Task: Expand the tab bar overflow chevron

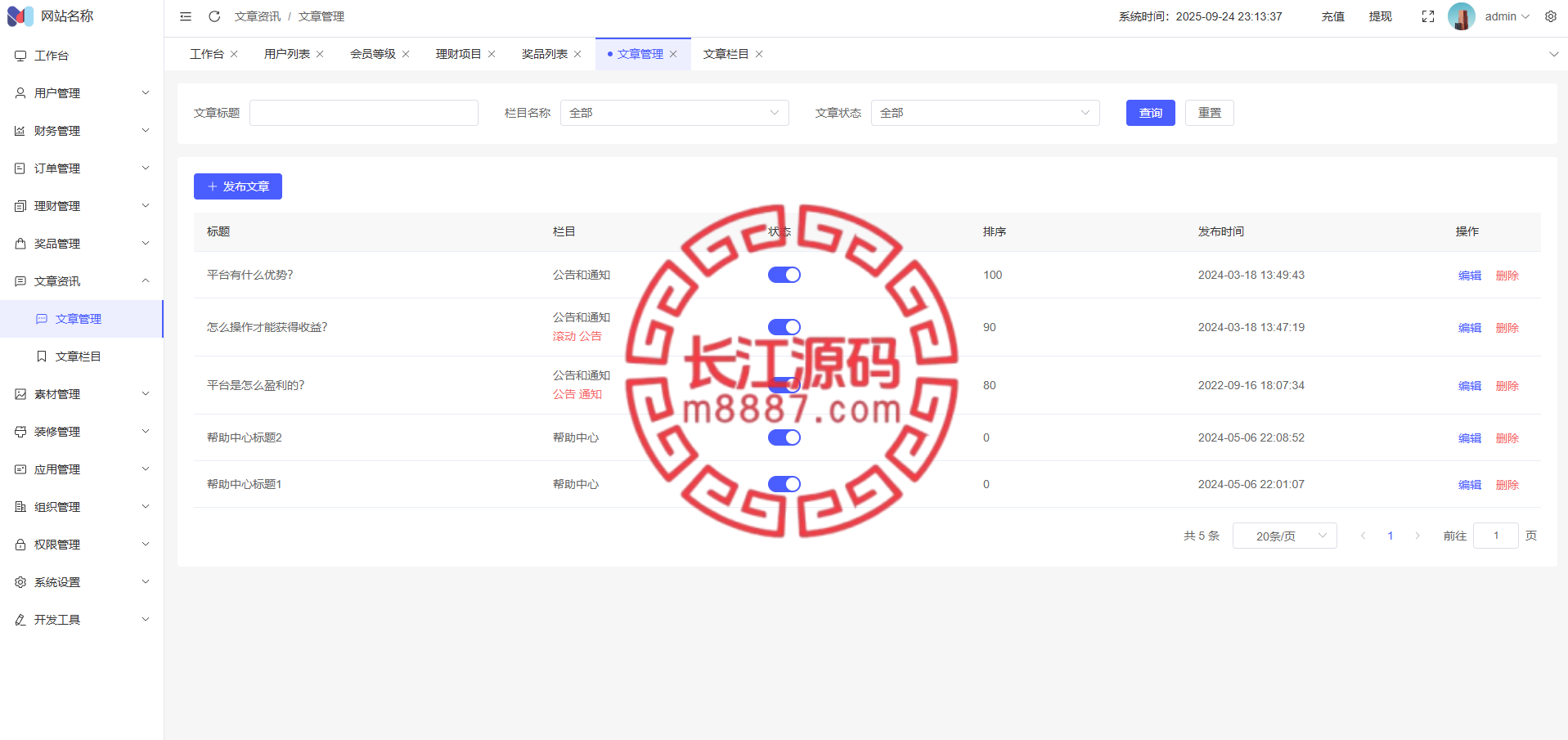Action: [1554, 54]
